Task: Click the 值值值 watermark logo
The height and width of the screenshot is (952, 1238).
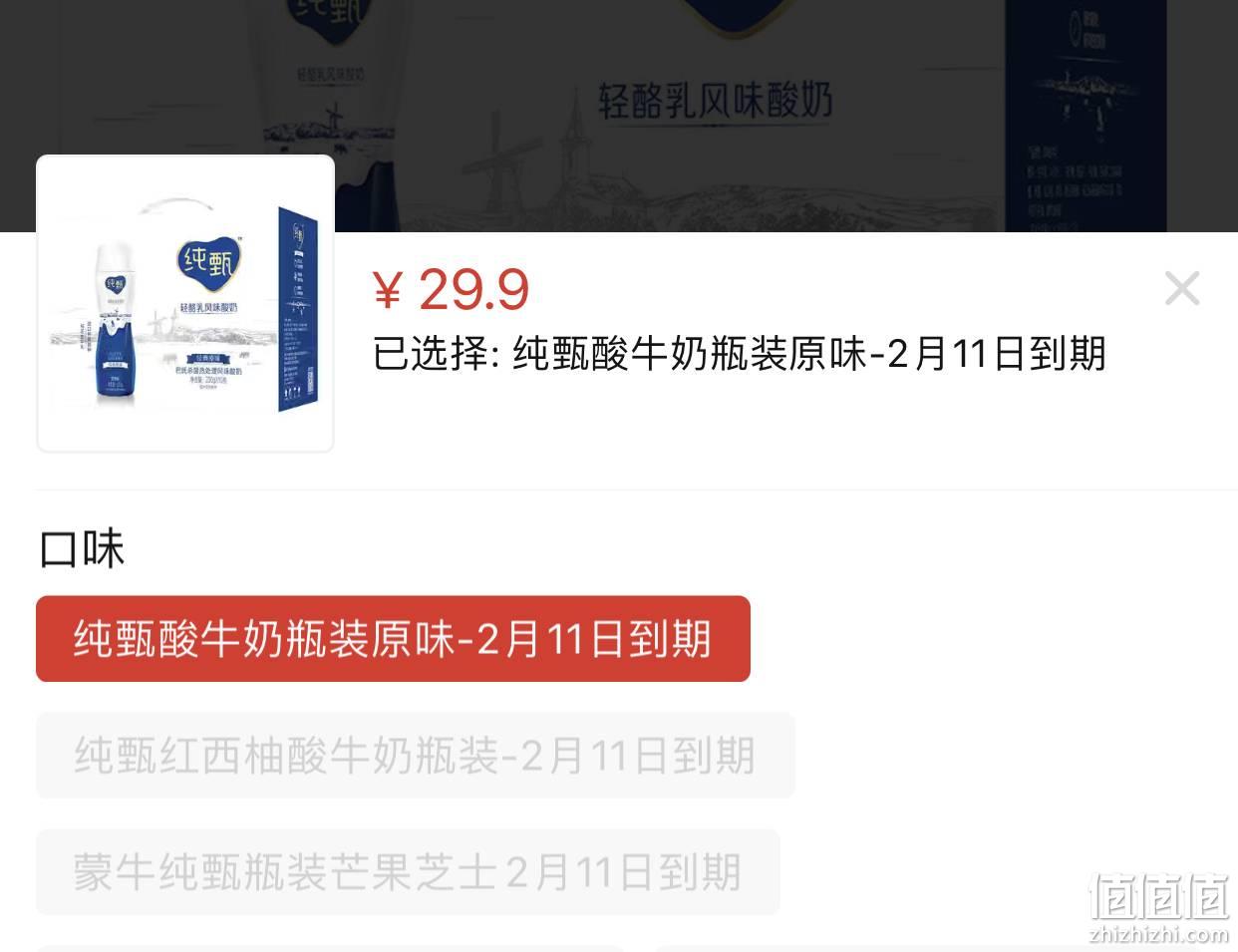Action: (1159, 895)
